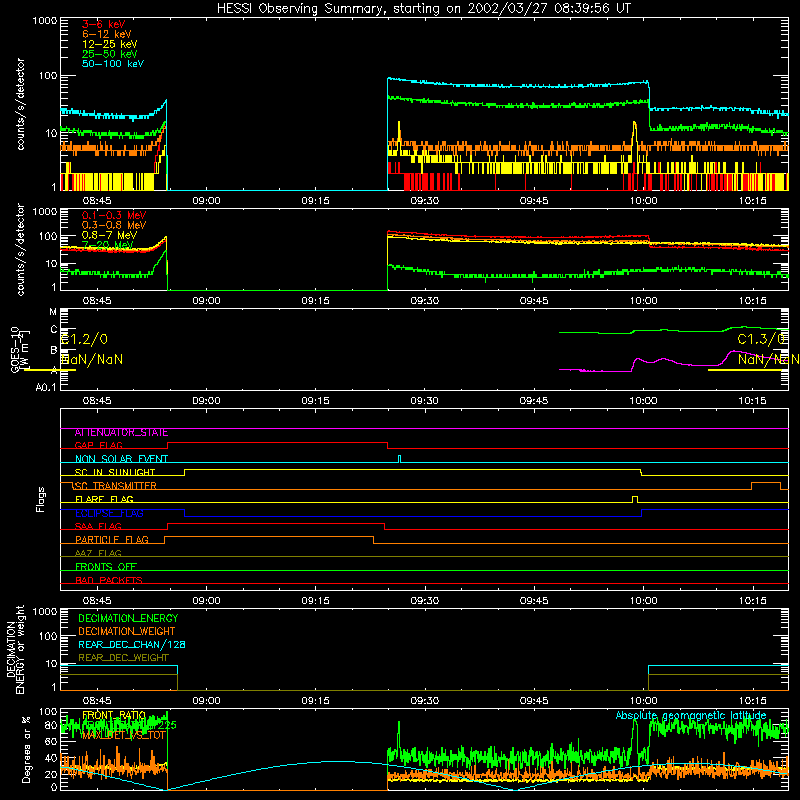Click the green 7-20 MeV legend label
The width and height of the screenshot is (800, 800).
tap(108, 245)
